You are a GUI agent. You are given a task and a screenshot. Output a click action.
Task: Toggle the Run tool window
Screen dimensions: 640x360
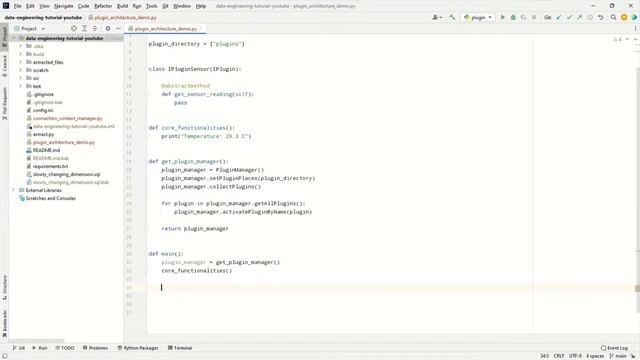(x=40, y=348)
